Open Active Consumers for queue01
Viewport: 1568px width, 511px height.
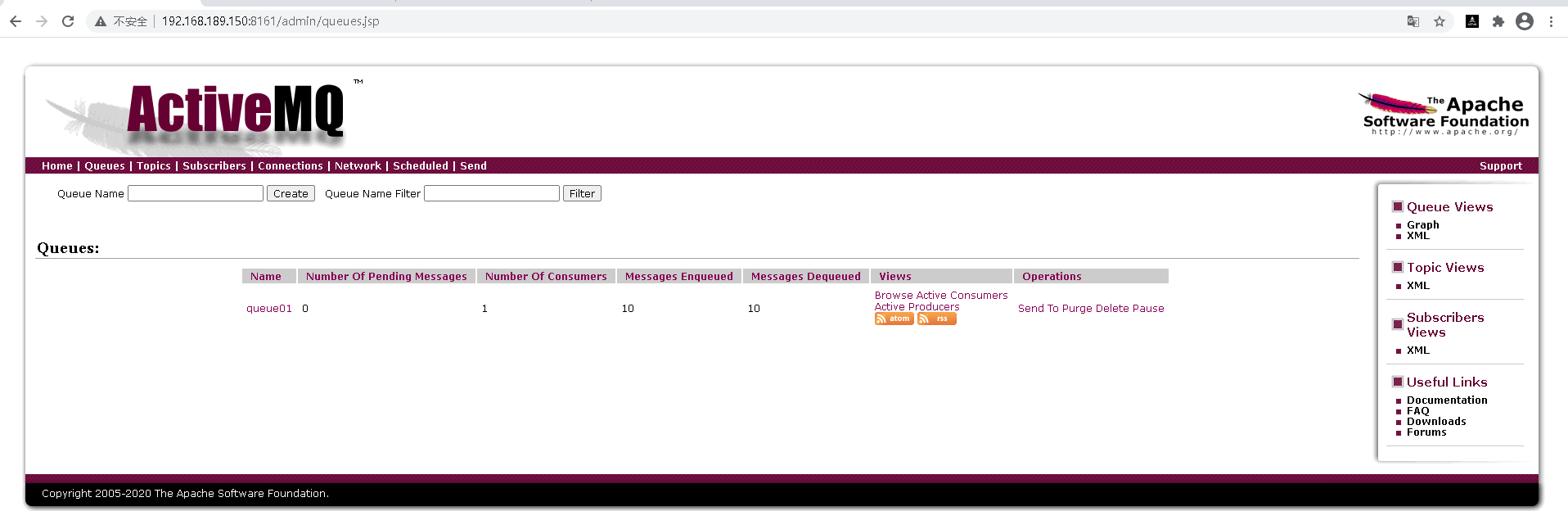[962, 295]
